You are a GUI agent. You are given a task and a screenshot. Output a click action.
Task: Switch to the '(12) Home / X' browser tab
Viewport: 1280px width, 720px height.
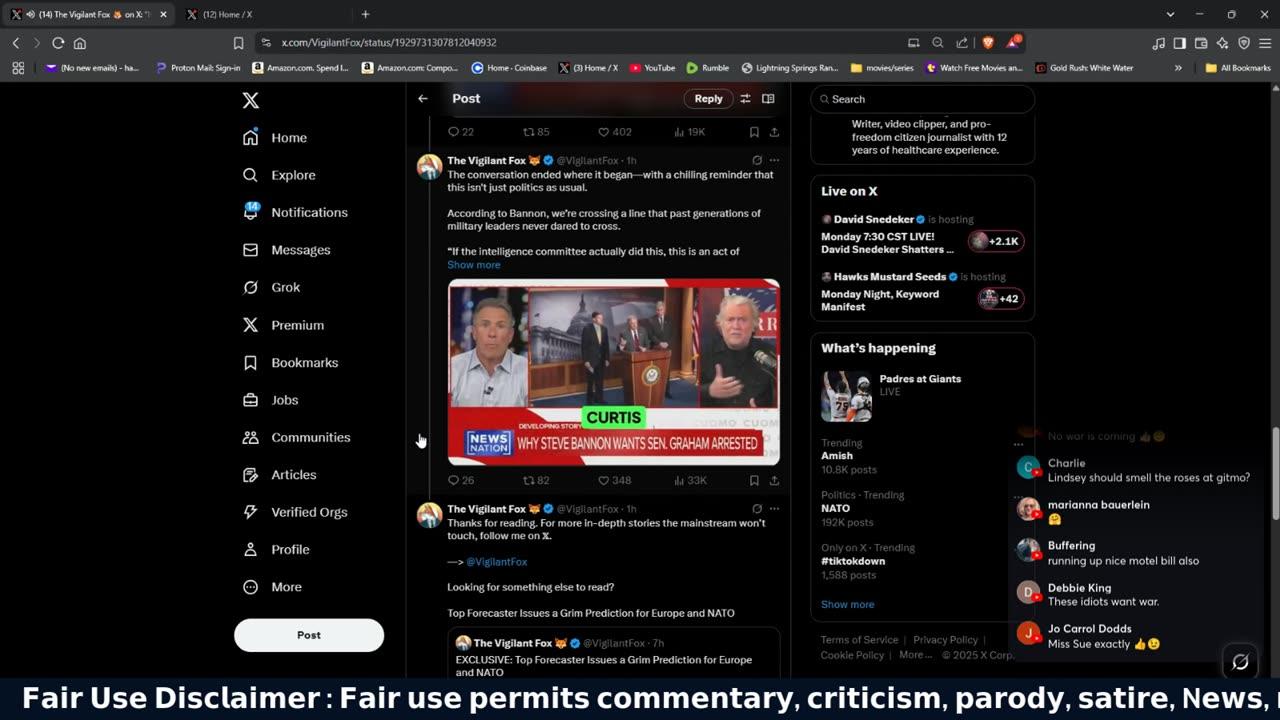point(227,14)
